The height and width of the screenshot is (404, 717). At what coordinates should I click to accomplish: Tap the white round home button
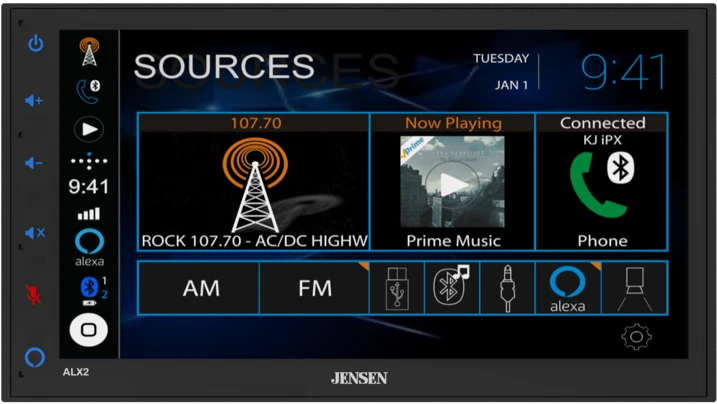pyautogui.click(x=89, y=330)
